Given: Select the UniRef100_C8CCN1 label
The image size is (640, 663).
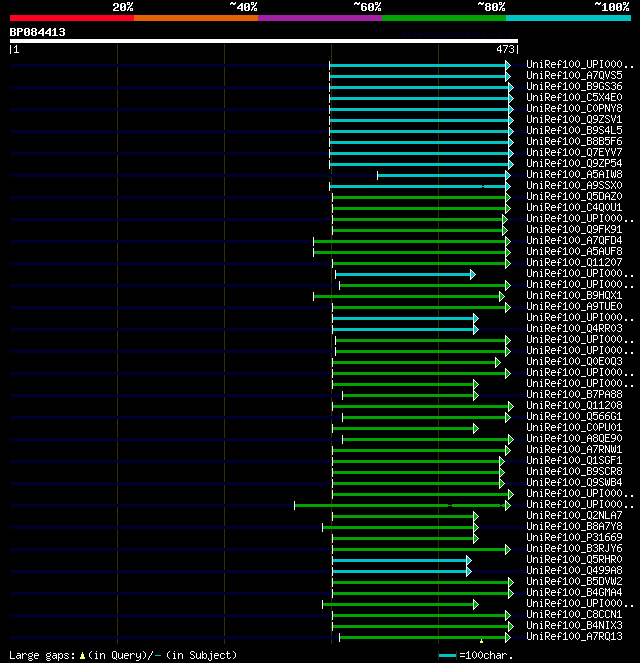Looking at the screenshot, I should point(574,614).
